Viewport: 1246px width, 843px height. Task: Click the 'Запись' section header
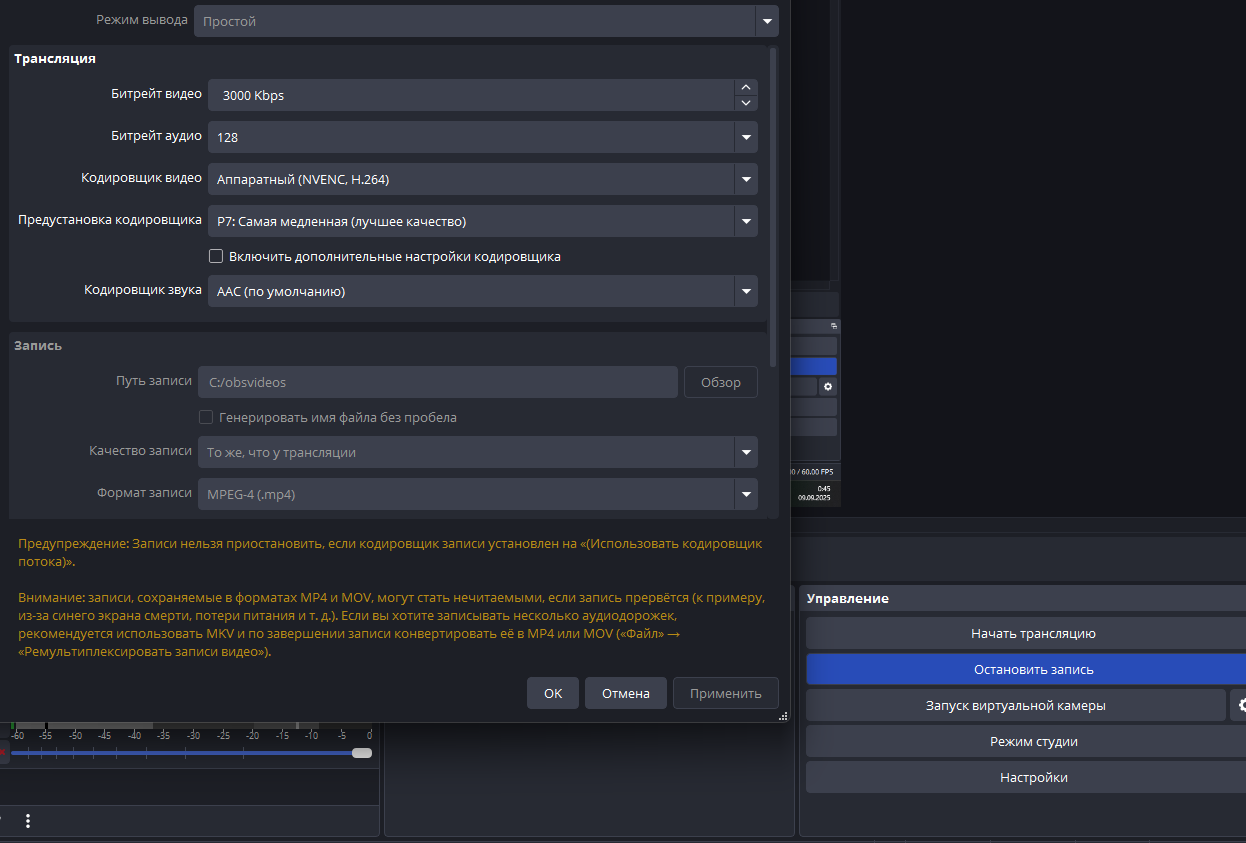click(x=38, y=345)
